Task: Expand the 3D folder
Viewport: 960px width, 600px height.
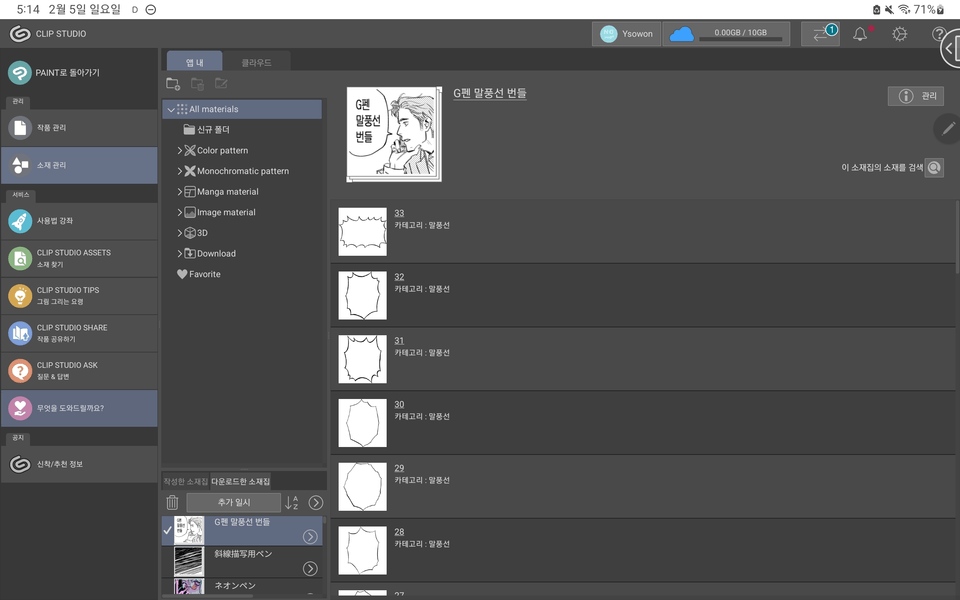Action: tap(179, 233)
